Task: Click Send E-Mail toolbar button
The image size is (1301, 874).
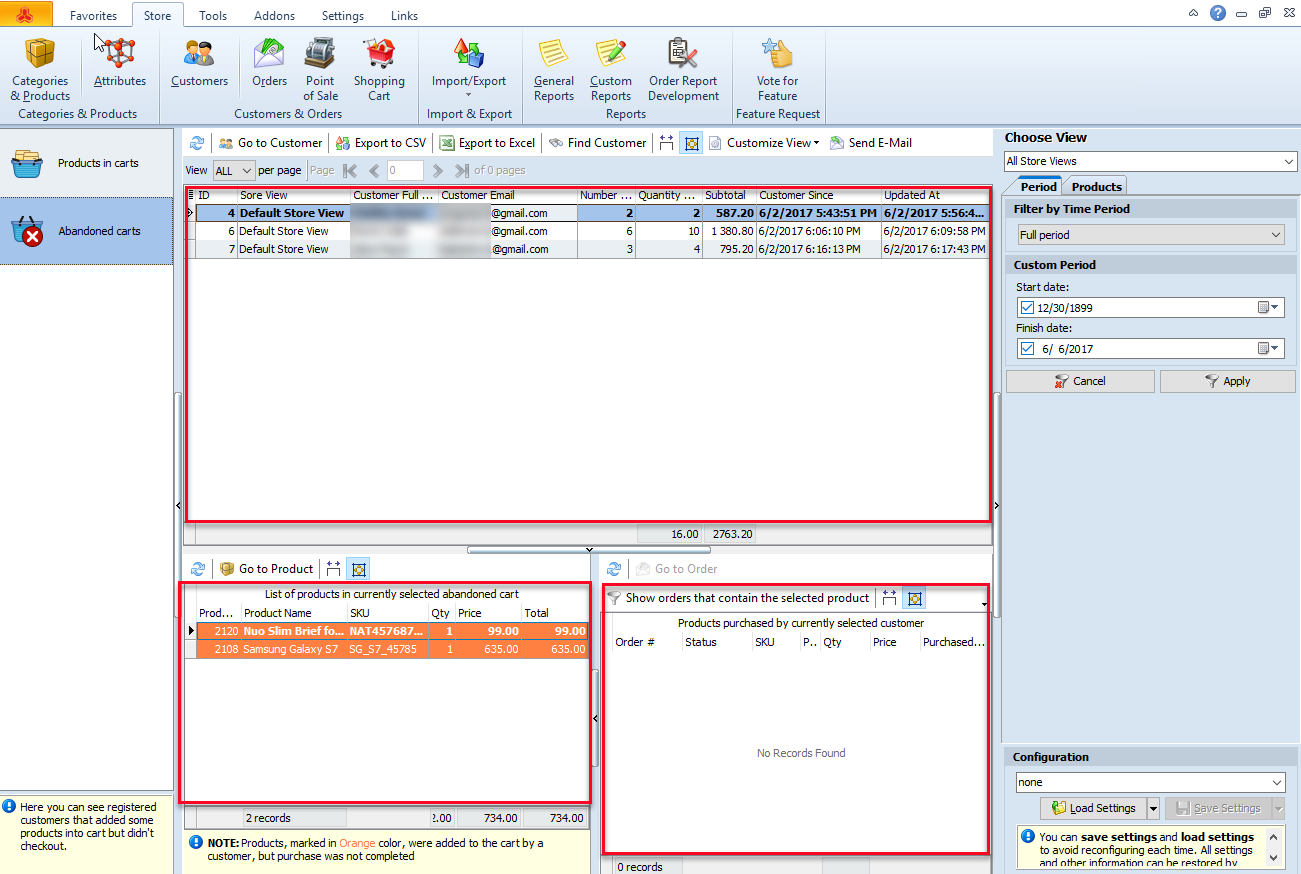Action: [x=870, y=143]
